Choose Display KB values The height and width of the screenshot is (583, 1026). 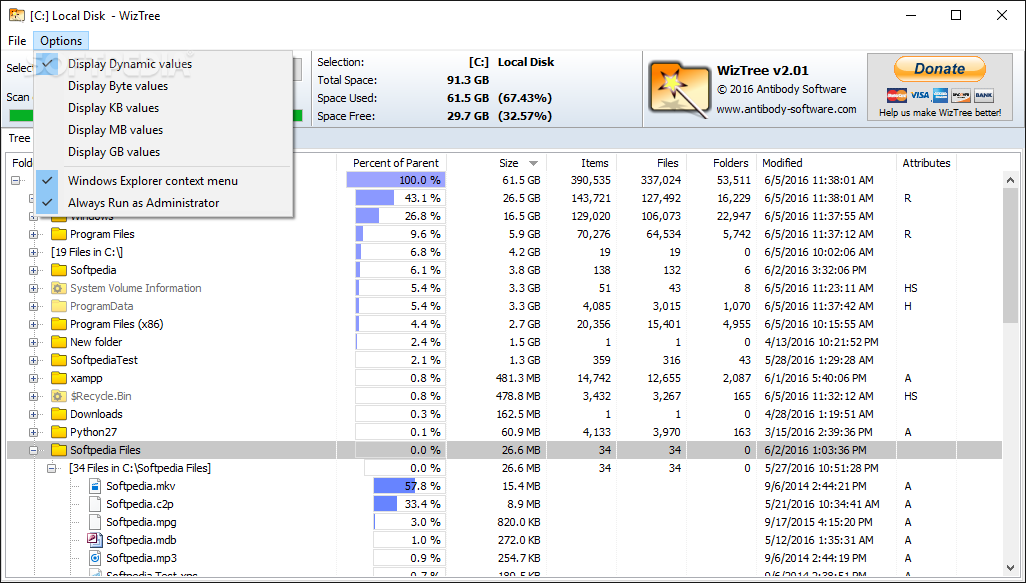coord(164,108)
